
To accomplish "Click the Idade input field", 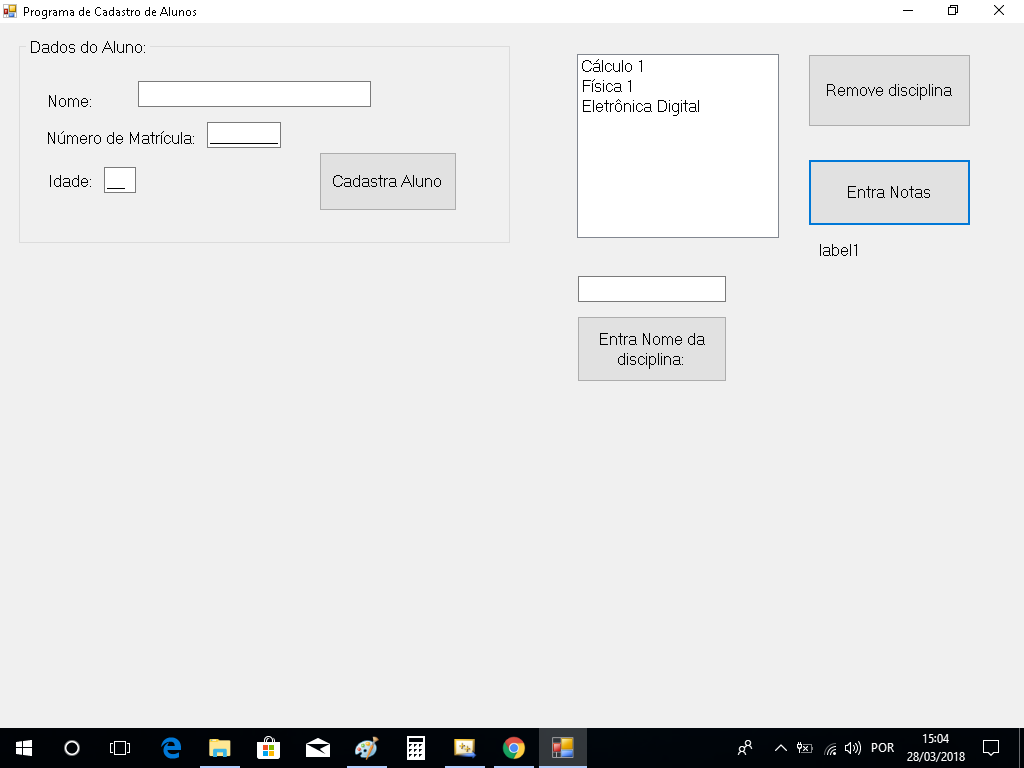I will [x=119, y=181].
